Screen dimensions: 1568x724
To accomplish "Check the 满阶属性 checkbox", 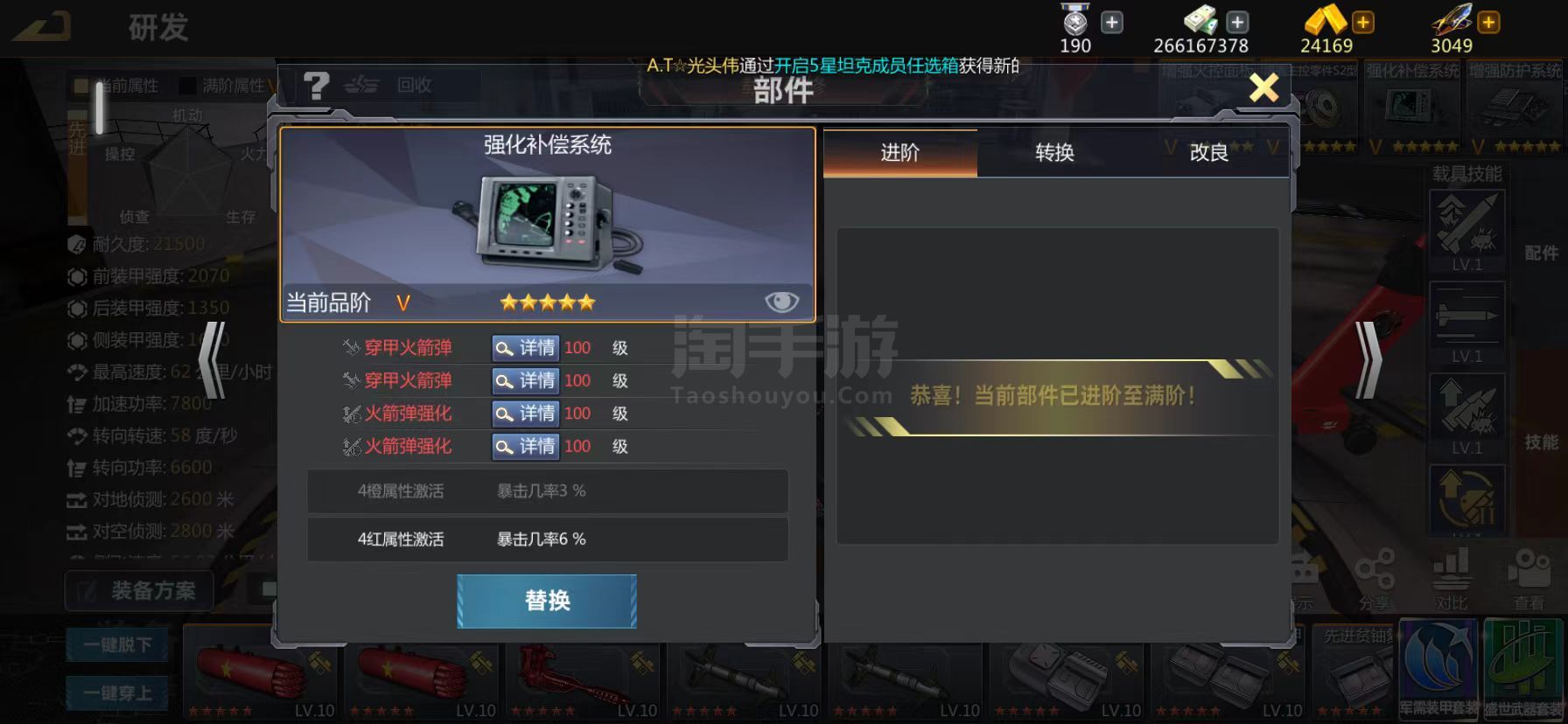I will click(x=187, y=86).
